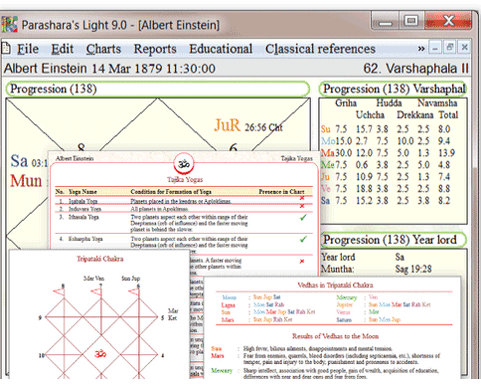Click the Progression (138) Year lord header
The width and height of the screenshot is (481, 385).
coord(393,240)
